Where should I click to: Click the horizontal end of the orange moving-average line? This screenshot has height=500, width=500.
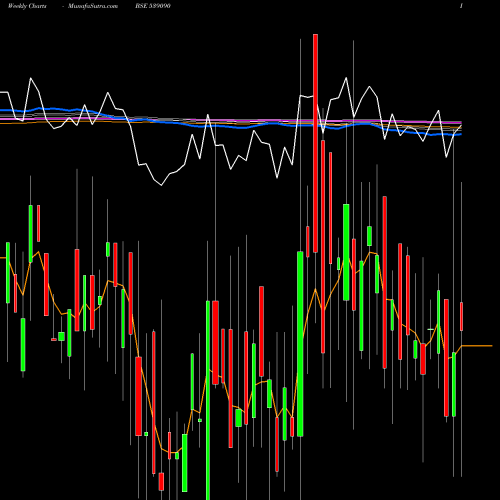tap(477, 346)
